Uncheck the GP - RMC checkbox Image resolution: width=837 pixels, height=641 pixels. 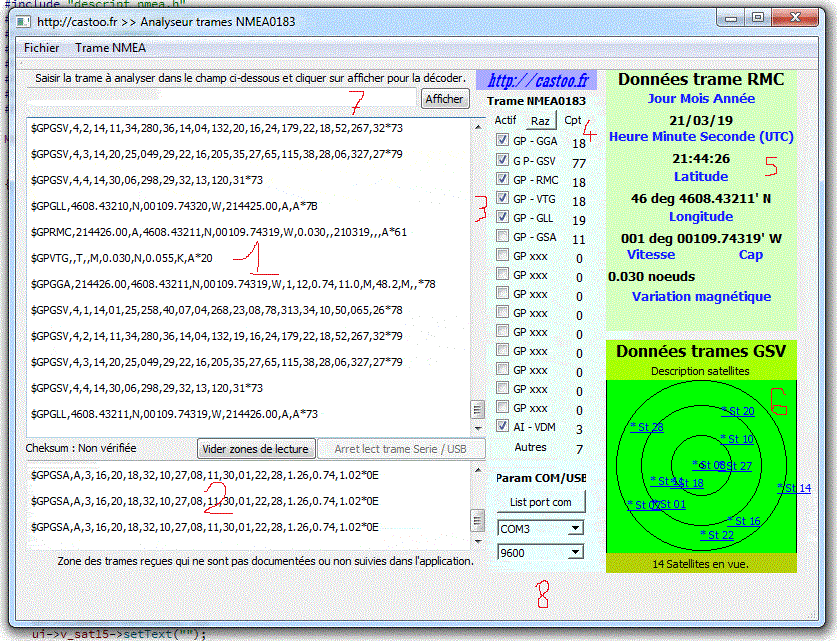click(502, 178)
